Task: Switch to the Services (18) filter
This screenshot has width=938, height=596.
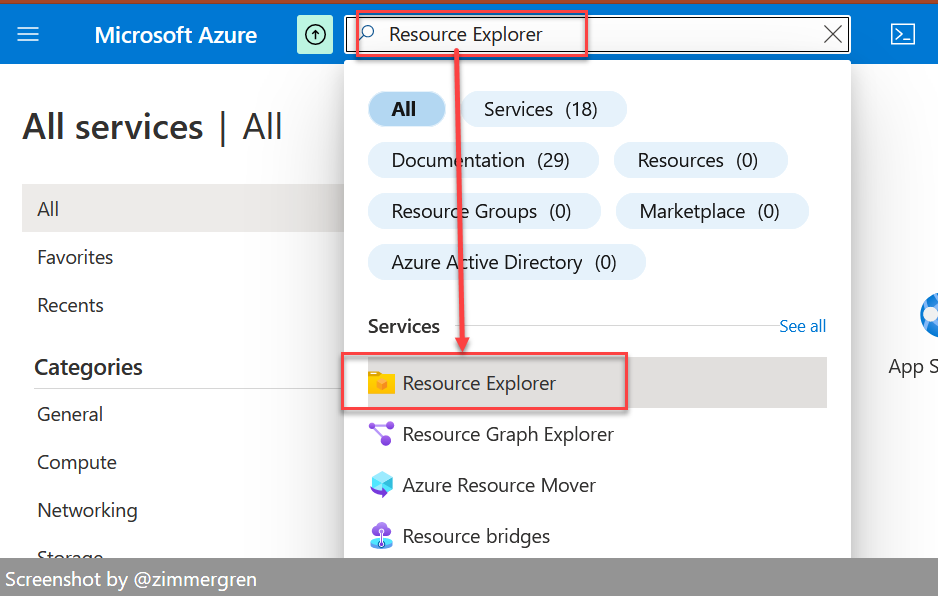Action: 543,109
